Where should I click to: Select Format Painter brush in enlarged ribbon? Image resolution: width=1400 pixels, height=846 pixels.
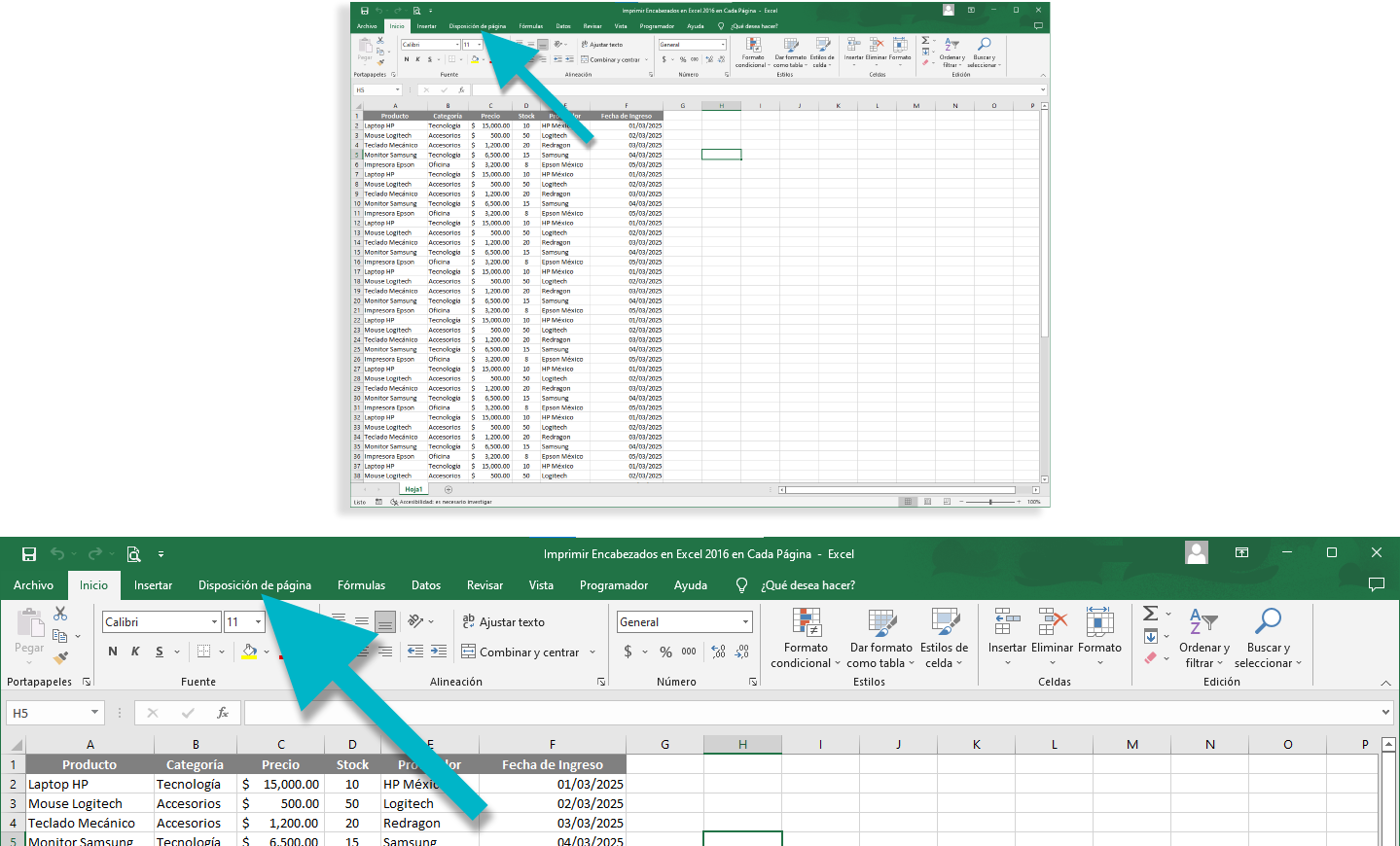click(60, 658)
